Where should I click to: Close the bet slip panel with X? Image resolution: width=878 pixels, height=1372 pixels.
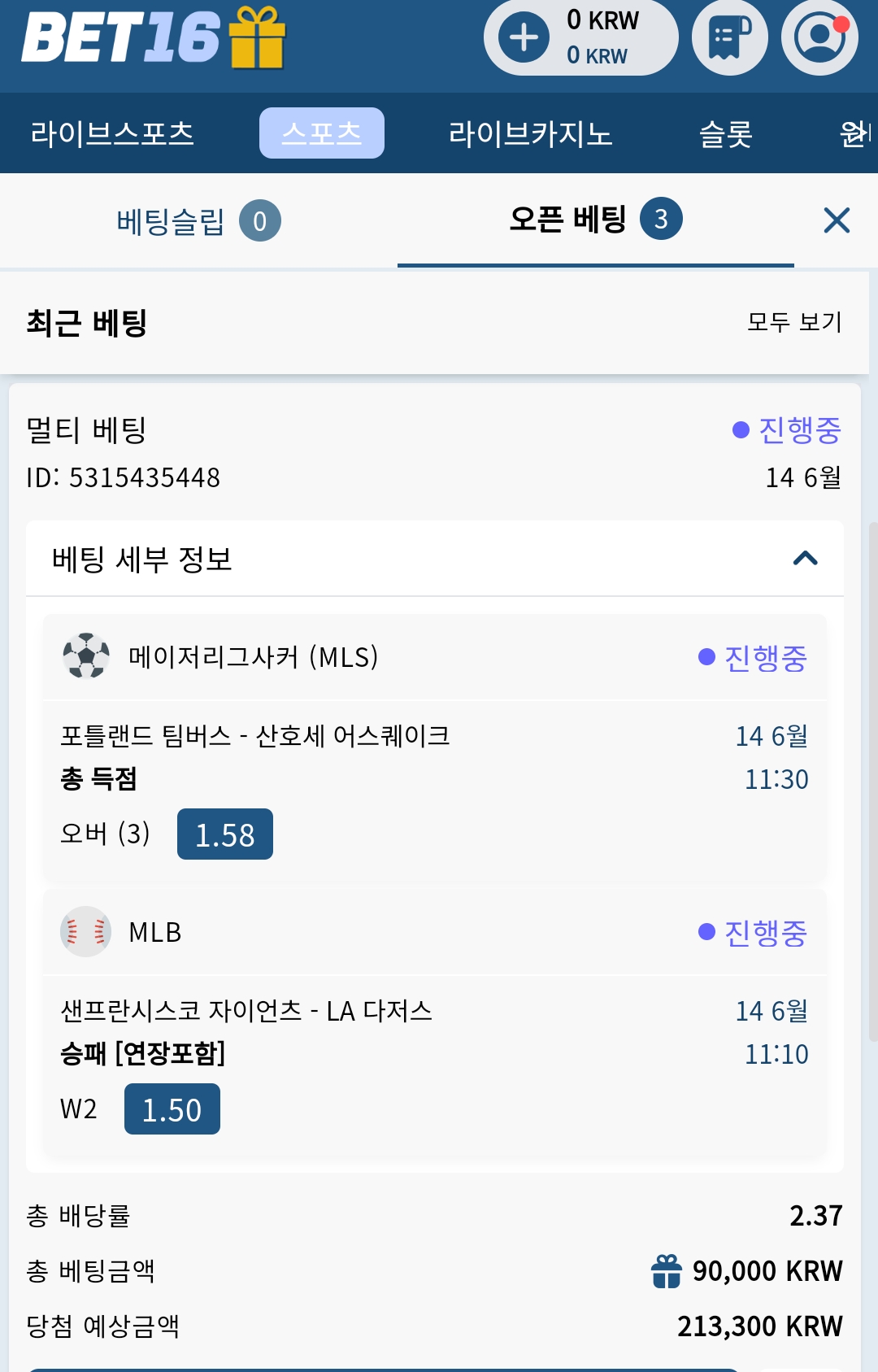click(837, 220)
